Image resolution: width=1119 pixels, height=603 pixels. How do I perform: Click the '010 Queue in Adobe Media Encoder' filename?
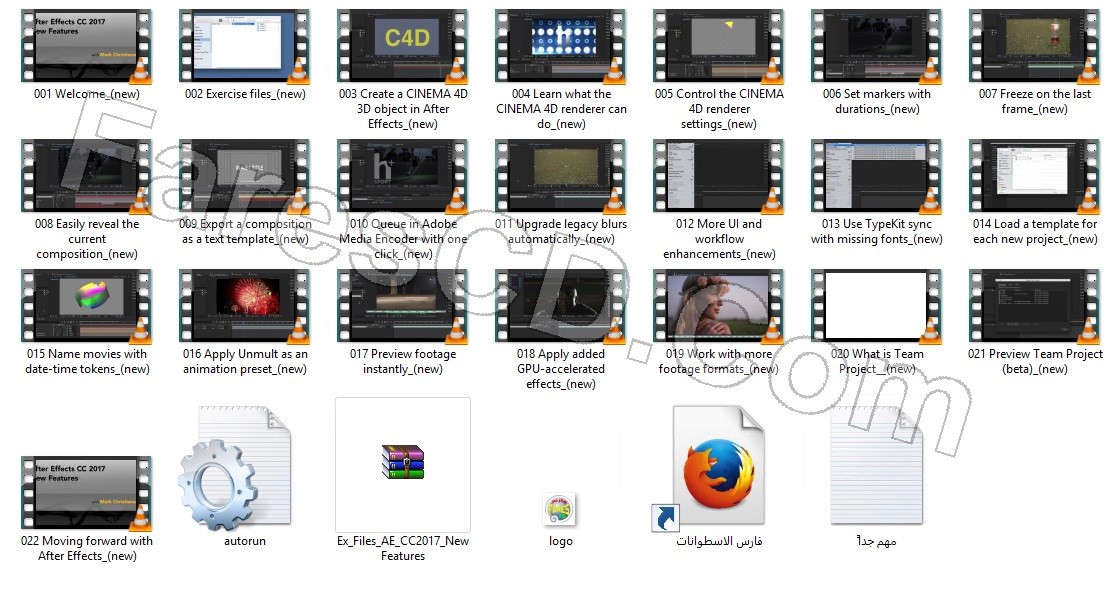[403, 239]
